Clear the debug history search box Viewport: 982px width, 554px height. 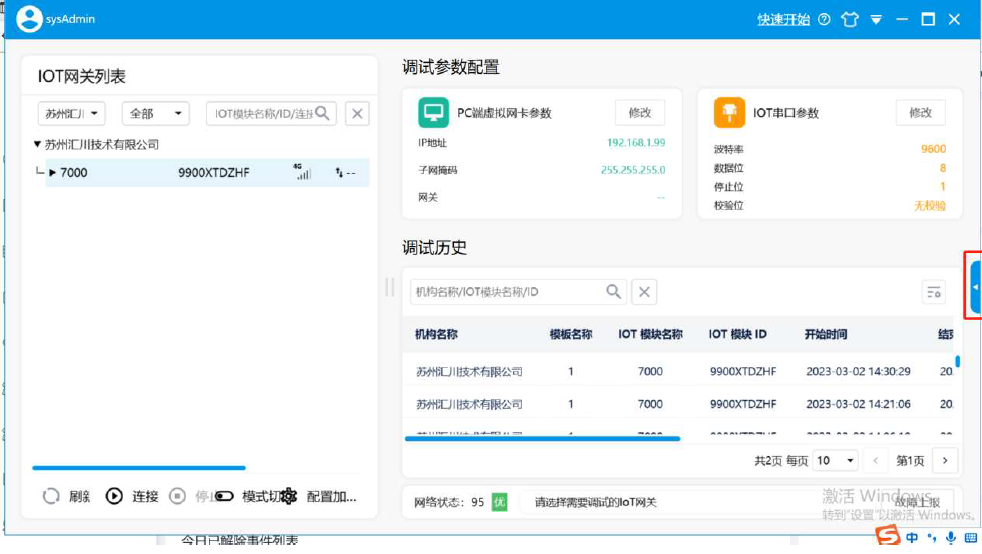pyautogui.click(x=644, y=292)
